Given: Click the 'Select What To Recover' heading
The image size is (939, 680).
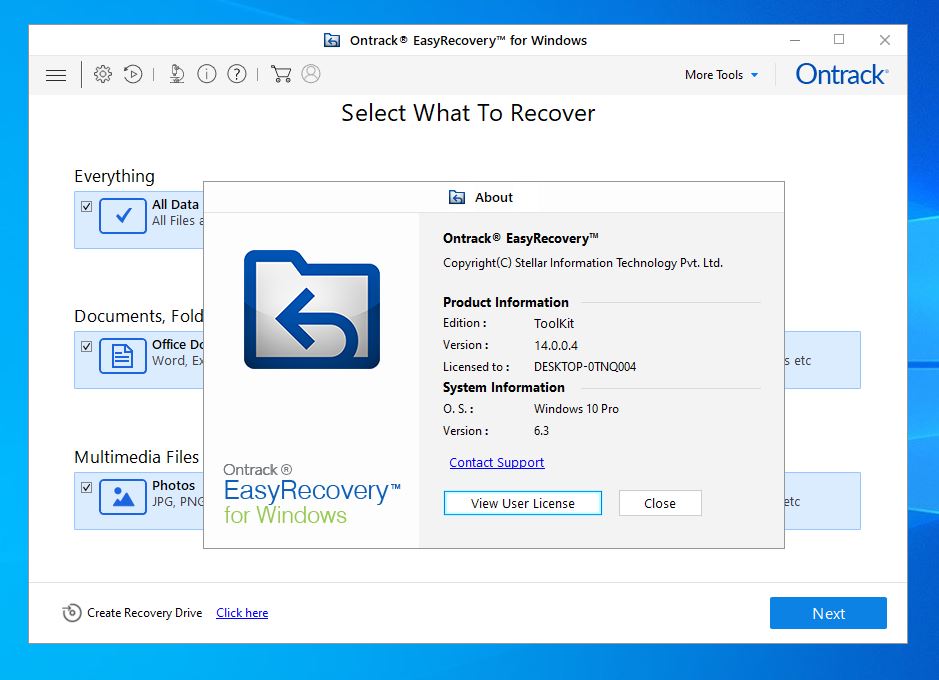Looking at the screenshot, I should pos(468,113).
